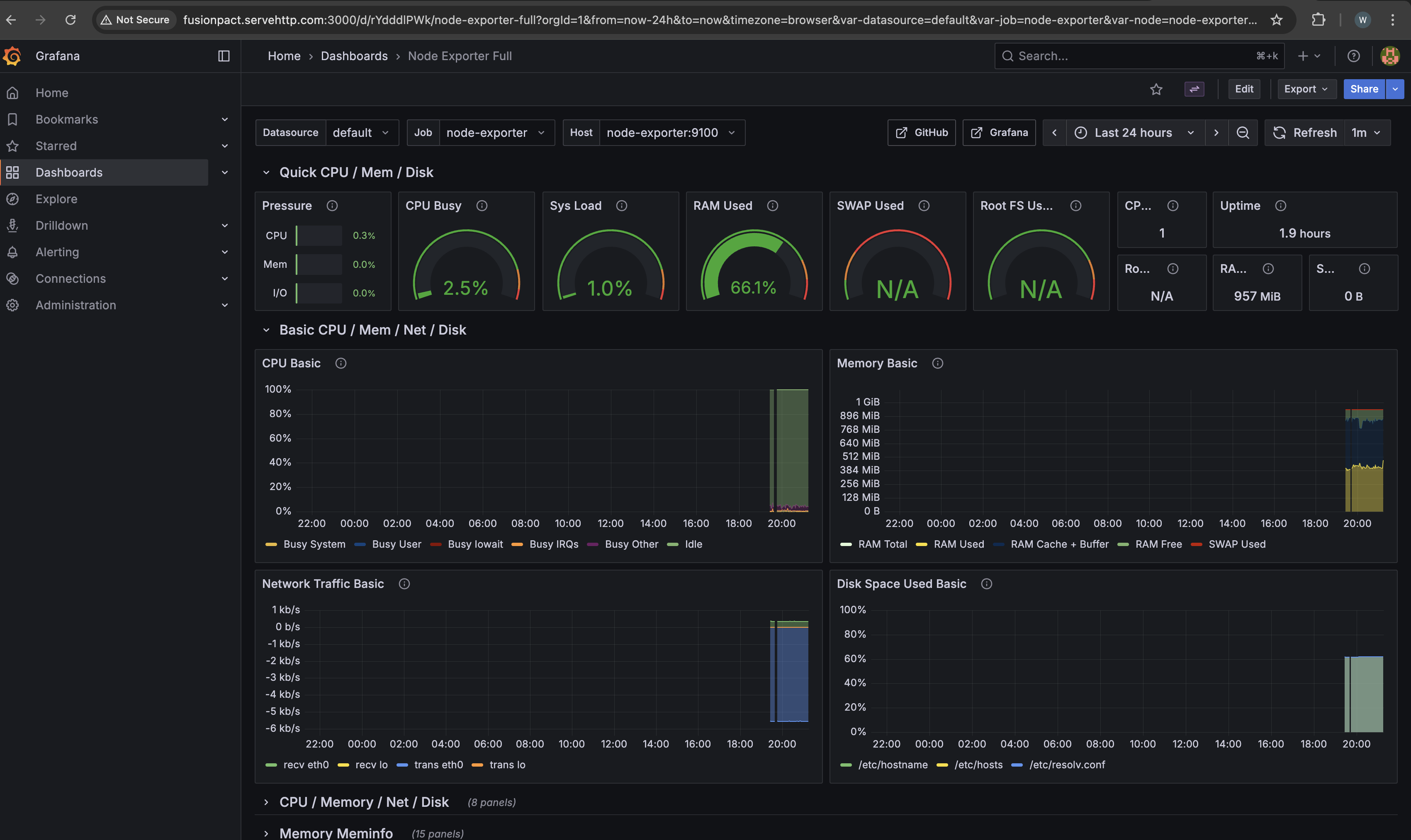Screen dimensions: 1411x840
Task: Collapse the sidebar with dock menu icon
Action: [224, 56]
